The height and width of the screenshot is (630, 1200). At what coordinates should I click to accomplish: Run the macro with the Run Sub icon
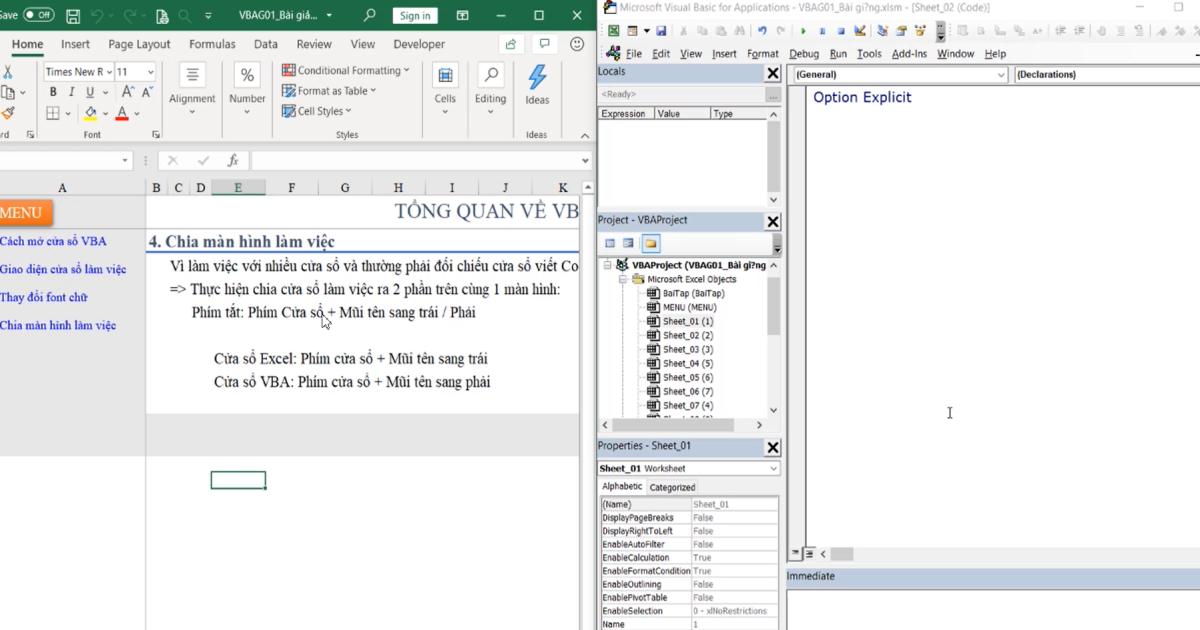804,30
